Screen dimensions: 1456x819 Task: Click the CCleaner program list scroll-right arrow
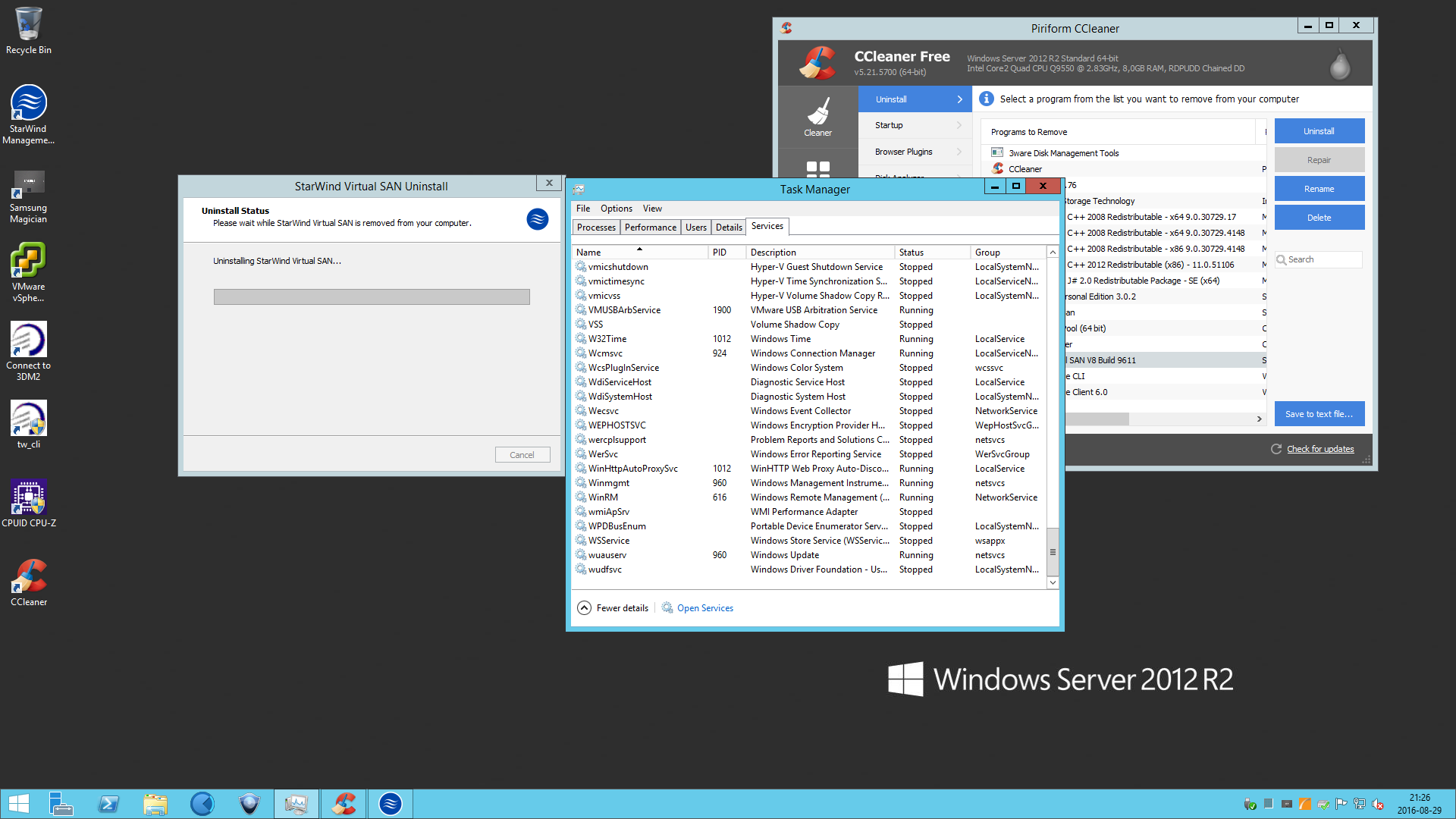pos(1259,419)
